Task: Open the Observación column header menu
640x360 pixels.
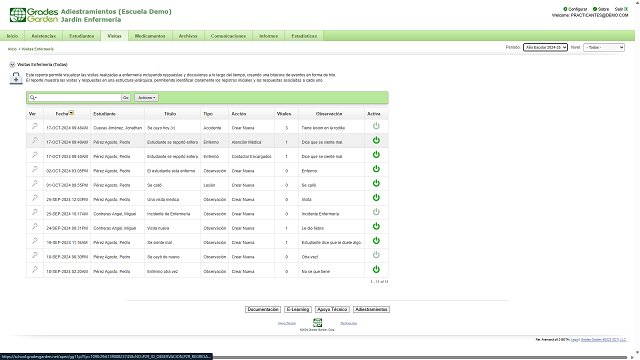Action: click(x=329, y=114)
